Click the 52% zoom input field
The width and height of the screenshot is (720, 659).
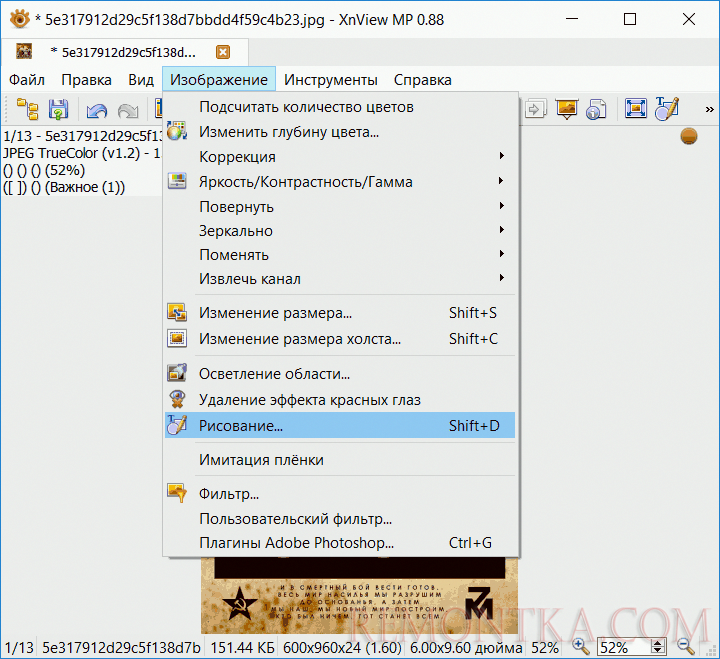click(x=624, y=647)
